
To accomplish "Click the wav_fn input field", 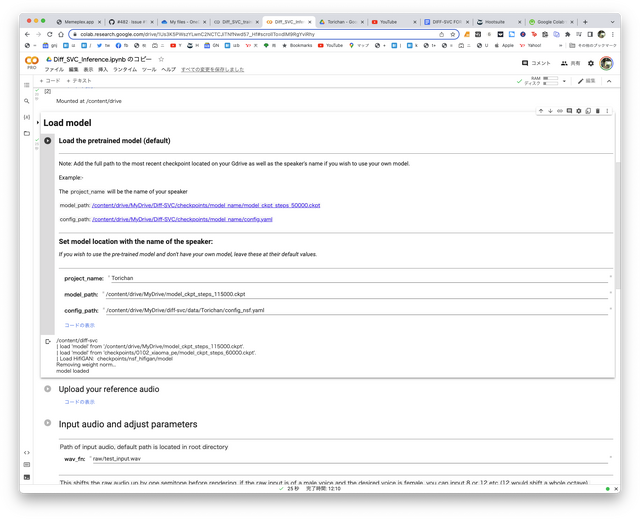I will (350, 459).
